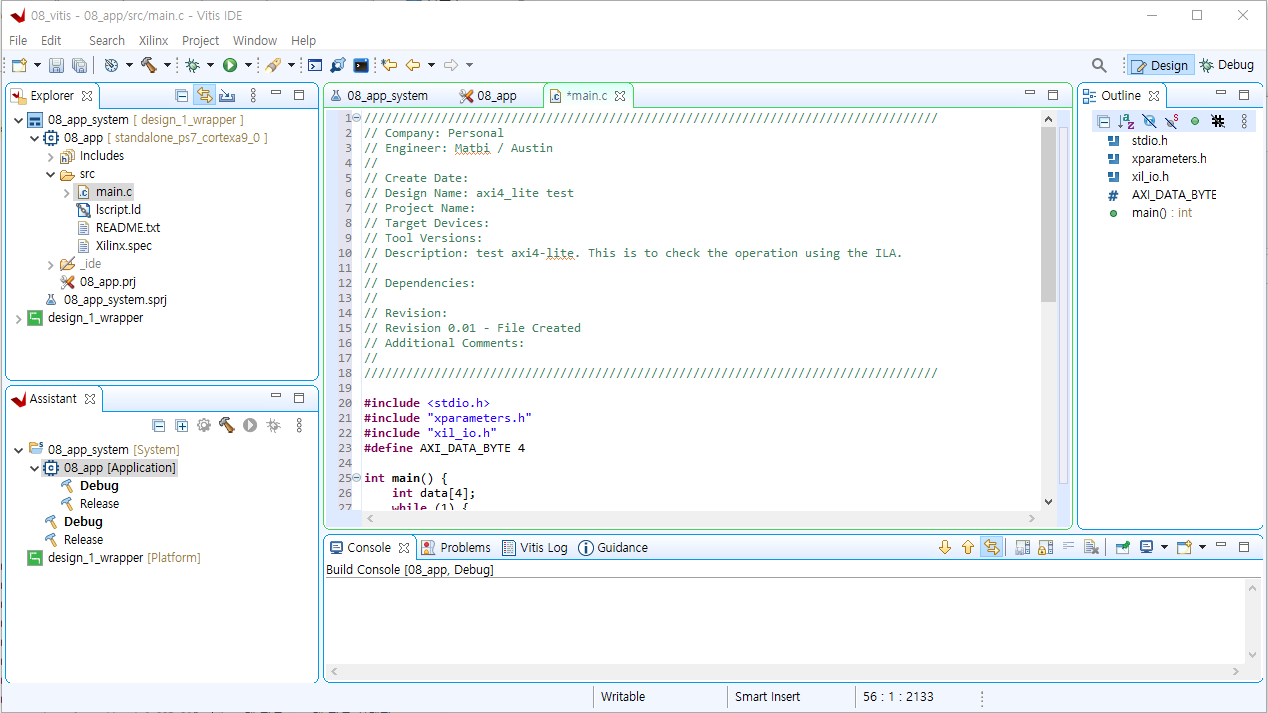
Task: Open dropdown arrow next to Debug bug
Action: (x=210, y=66)
